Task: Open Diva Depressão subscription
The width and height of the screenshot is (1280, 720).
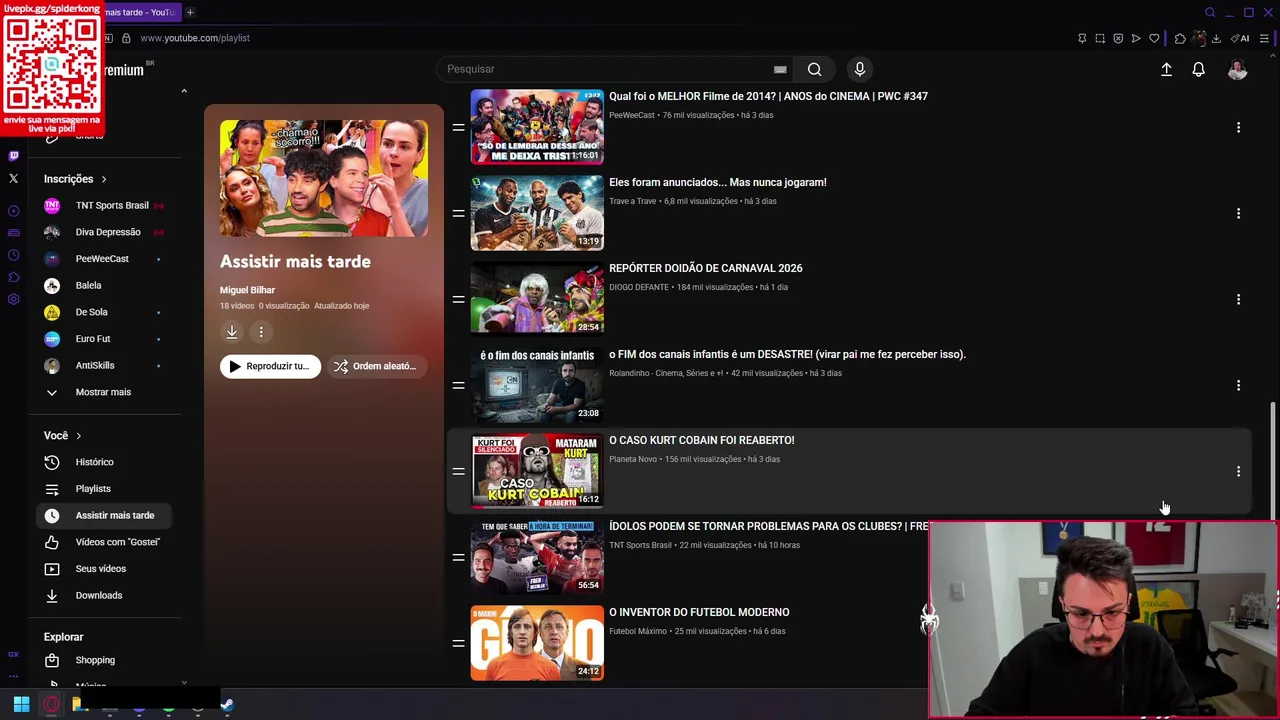Action: click(x=104, y=232)
